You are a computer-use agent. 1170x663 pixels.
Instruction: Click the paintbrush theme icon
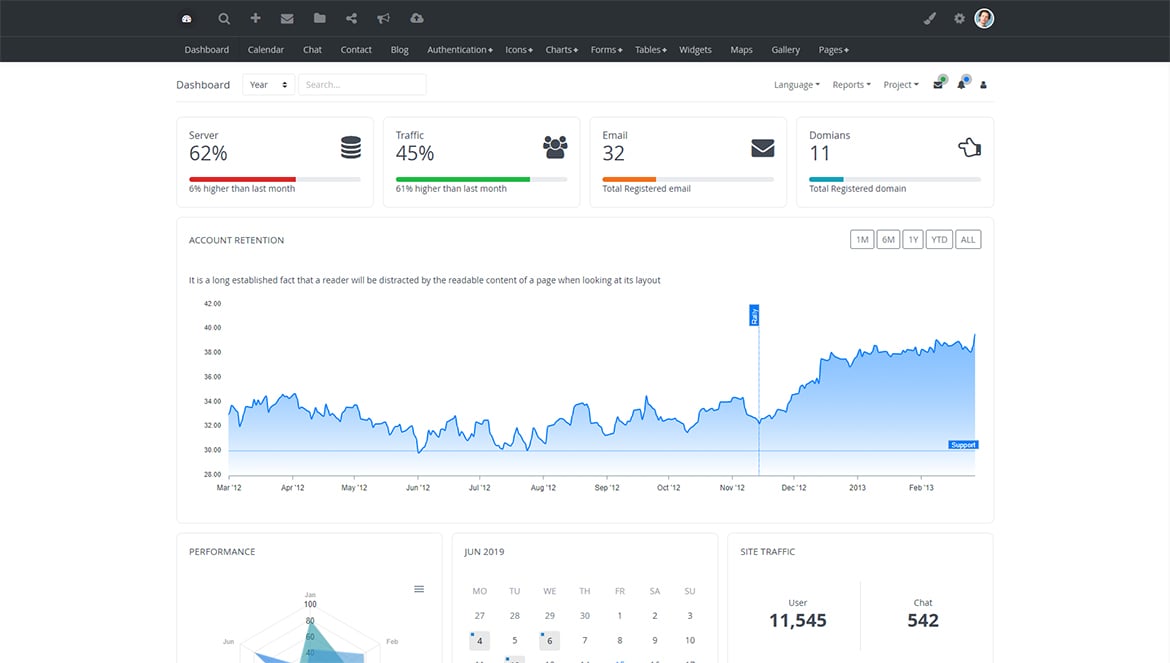click(x=930, y=19)
